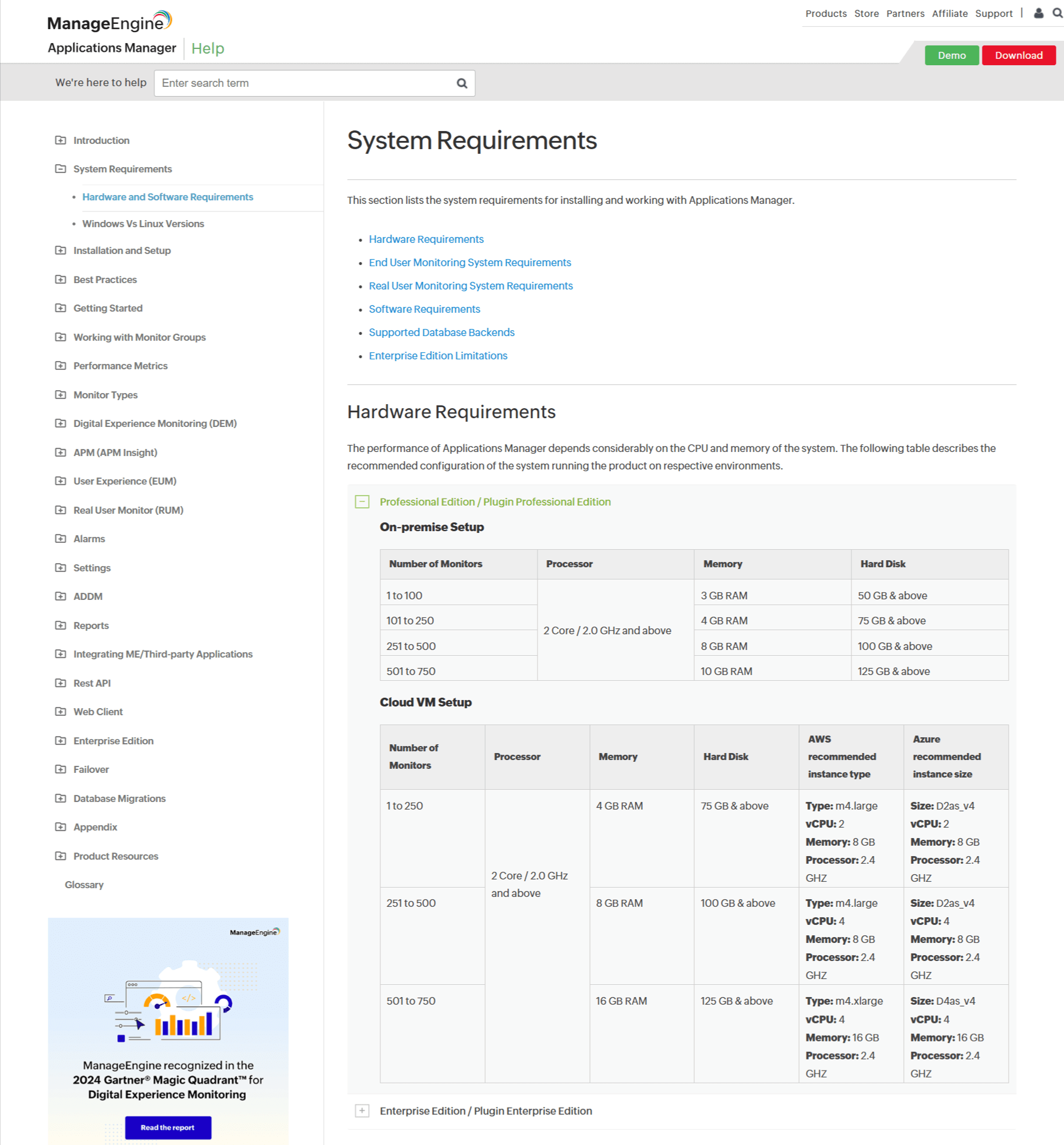Open Windows Vs Linux Versions page
This screenshot has height=1145, width=1064.
click(x=143, y=224)
